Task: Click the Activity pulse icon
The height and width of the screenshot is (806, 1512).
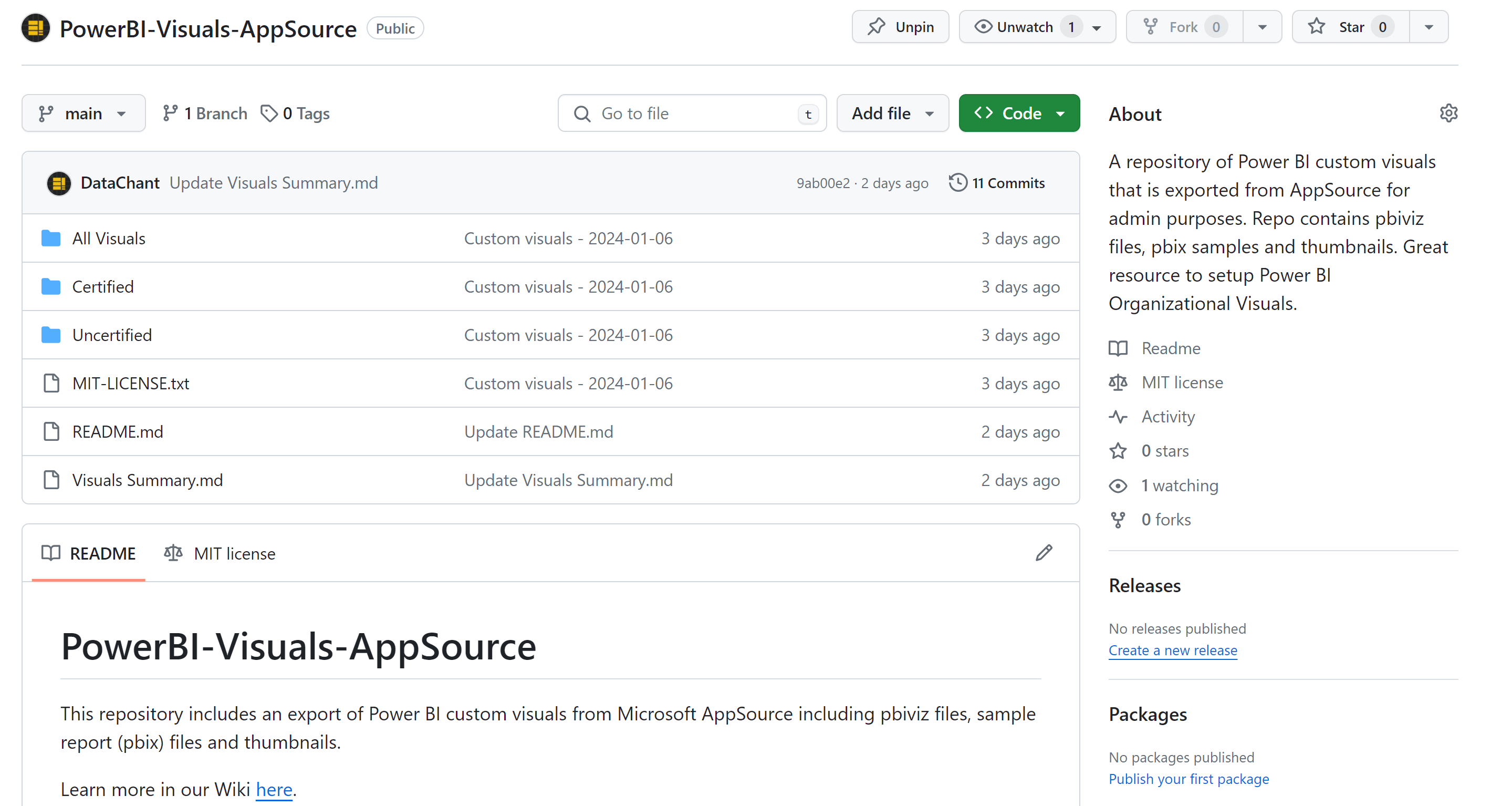Action: [x=1118, y=417]
